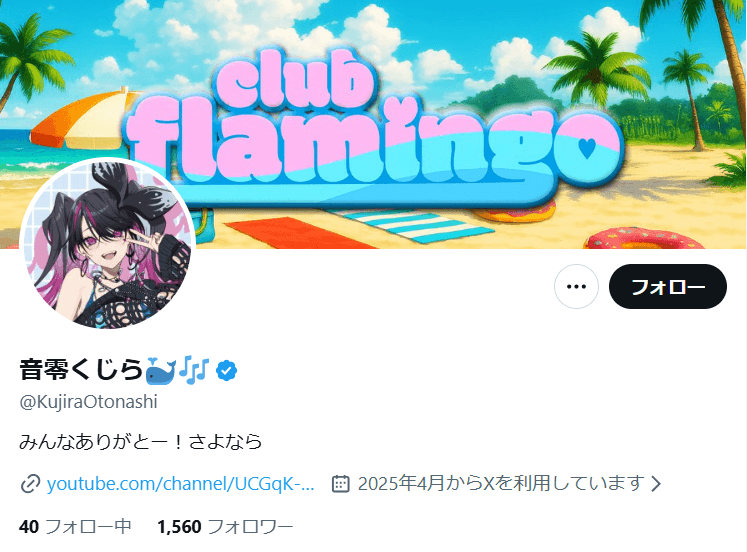Click the music notes emoji in name

pos(194,369)
